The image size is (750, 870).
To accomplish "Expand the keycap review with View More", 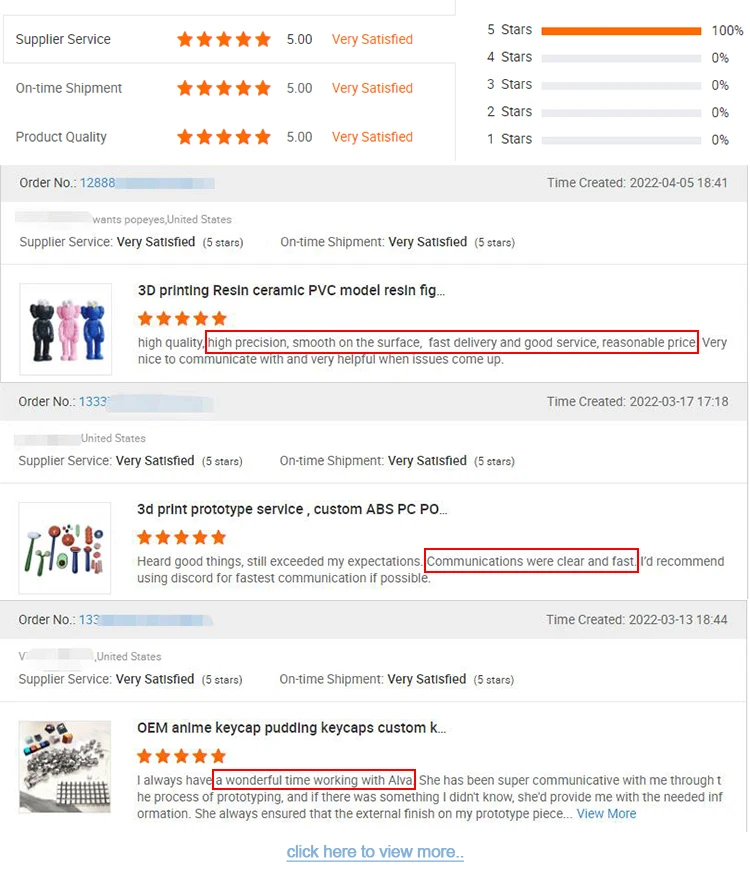I will pos(606,814).
